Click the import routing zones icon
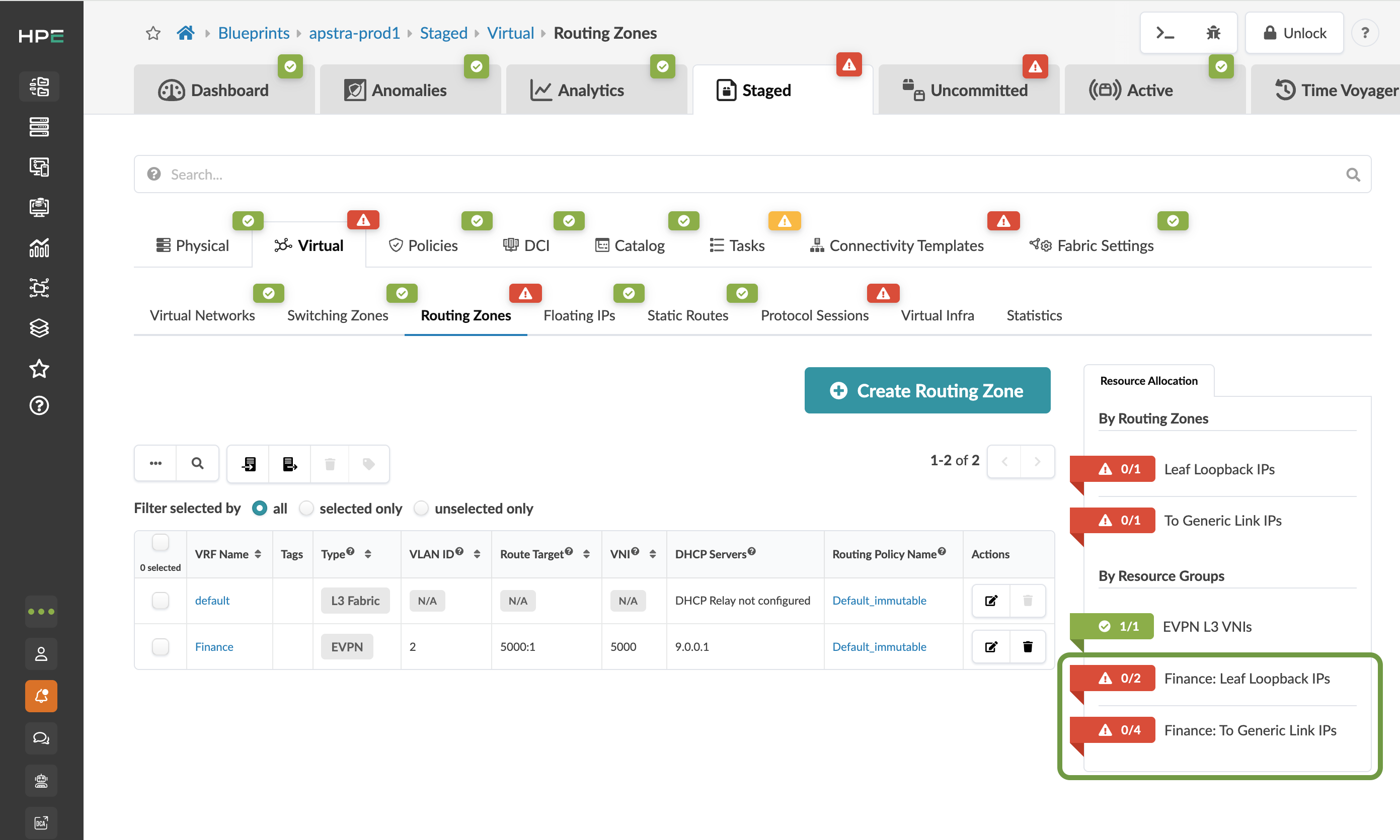 249,464
